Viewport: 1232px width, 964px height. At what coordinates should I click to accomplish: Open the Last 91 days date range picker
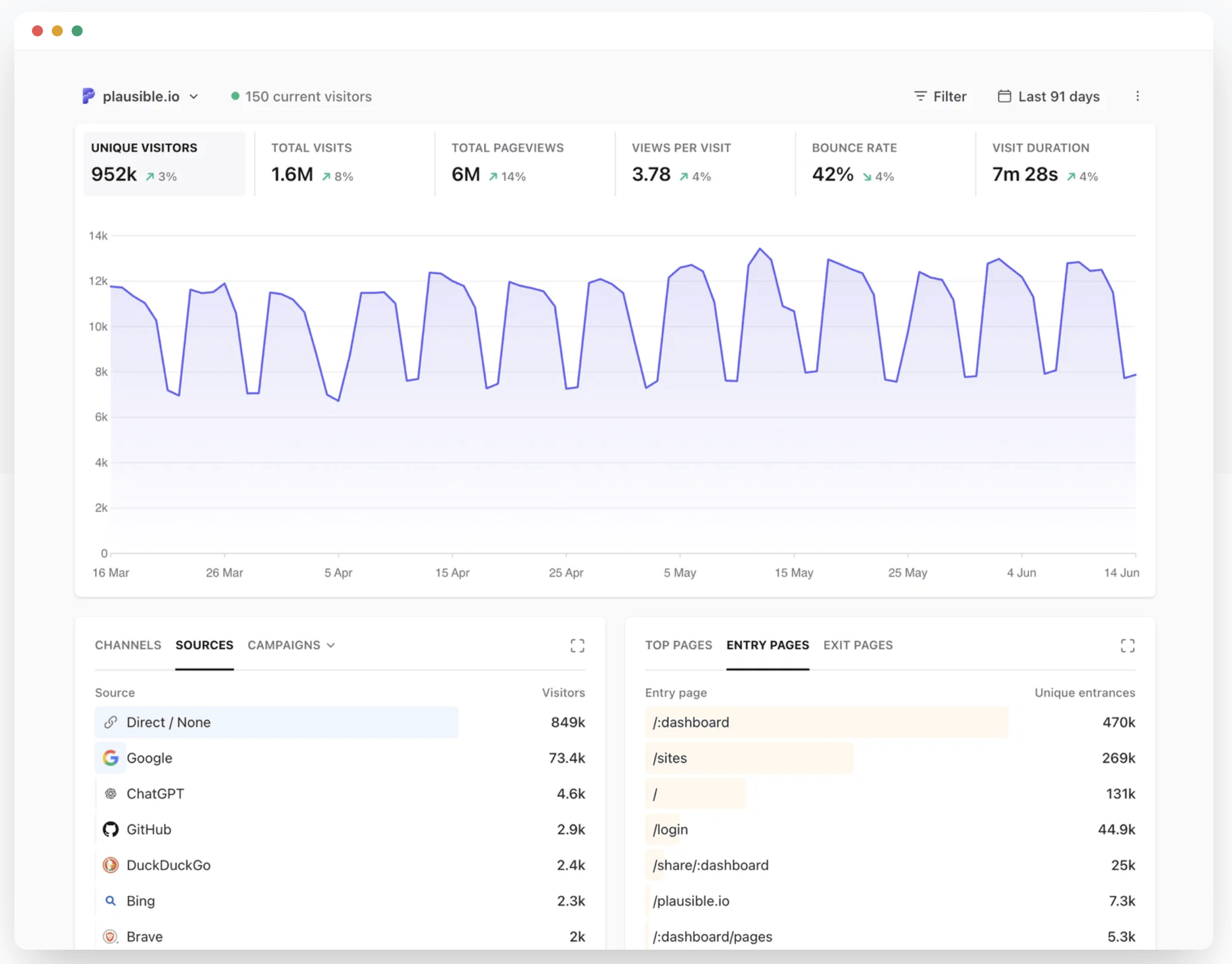pos(1049,96)
